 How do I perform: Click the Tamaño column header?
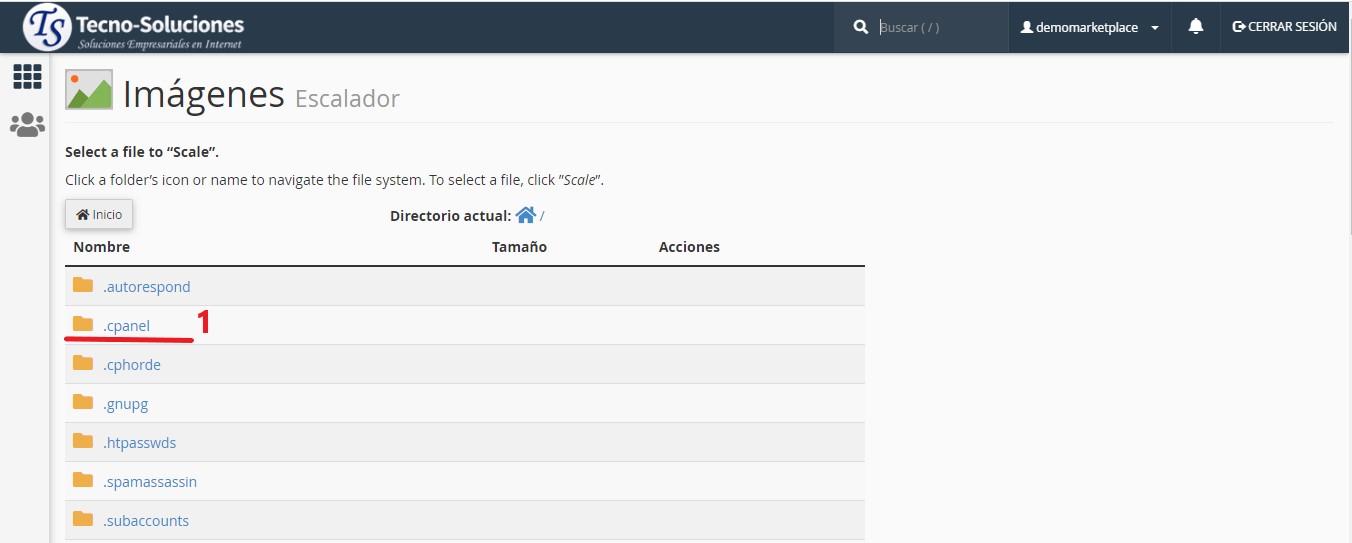coord(519,247)
